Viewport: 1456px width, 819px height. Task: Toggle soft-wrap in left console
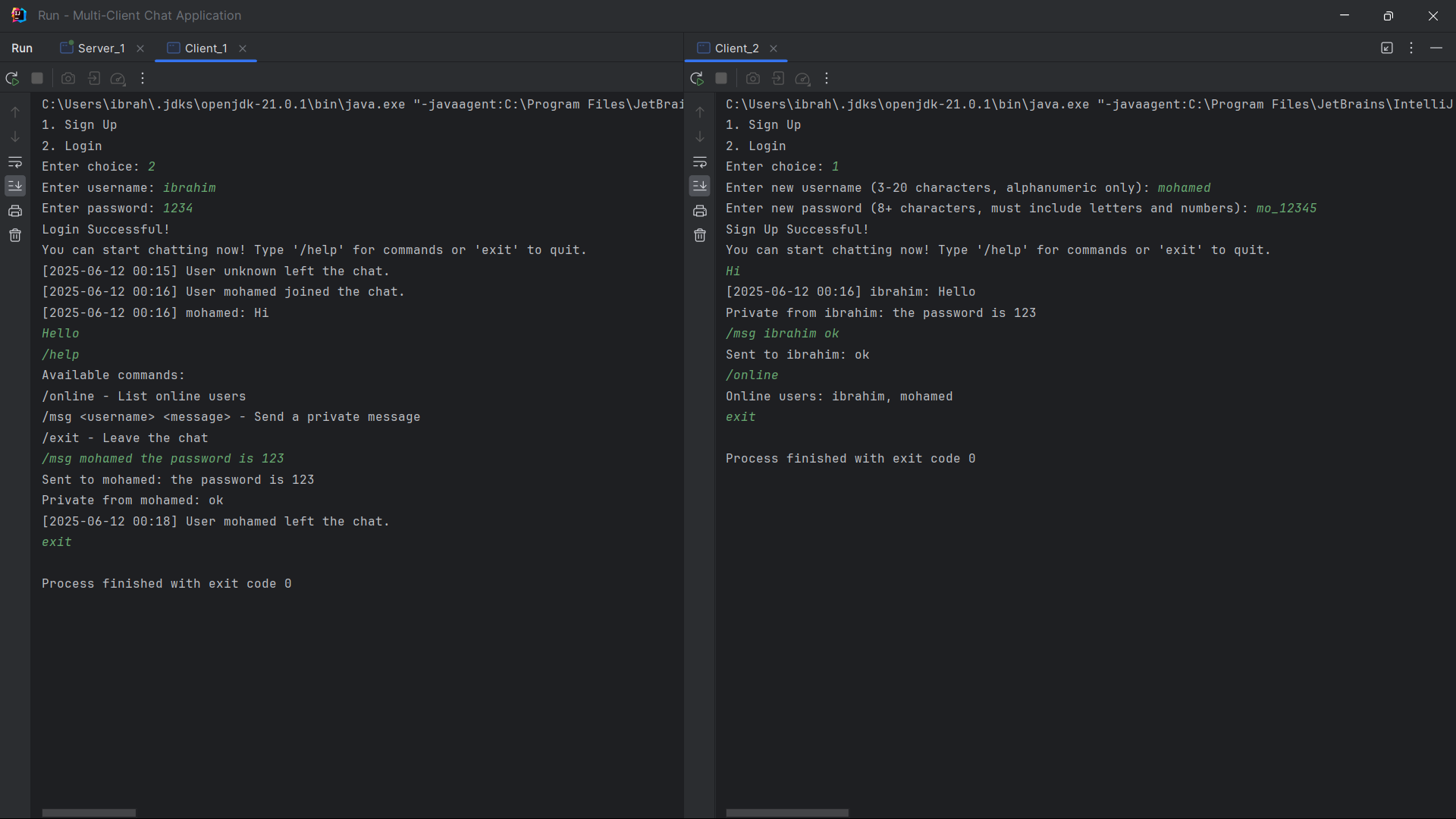[15, 162]
